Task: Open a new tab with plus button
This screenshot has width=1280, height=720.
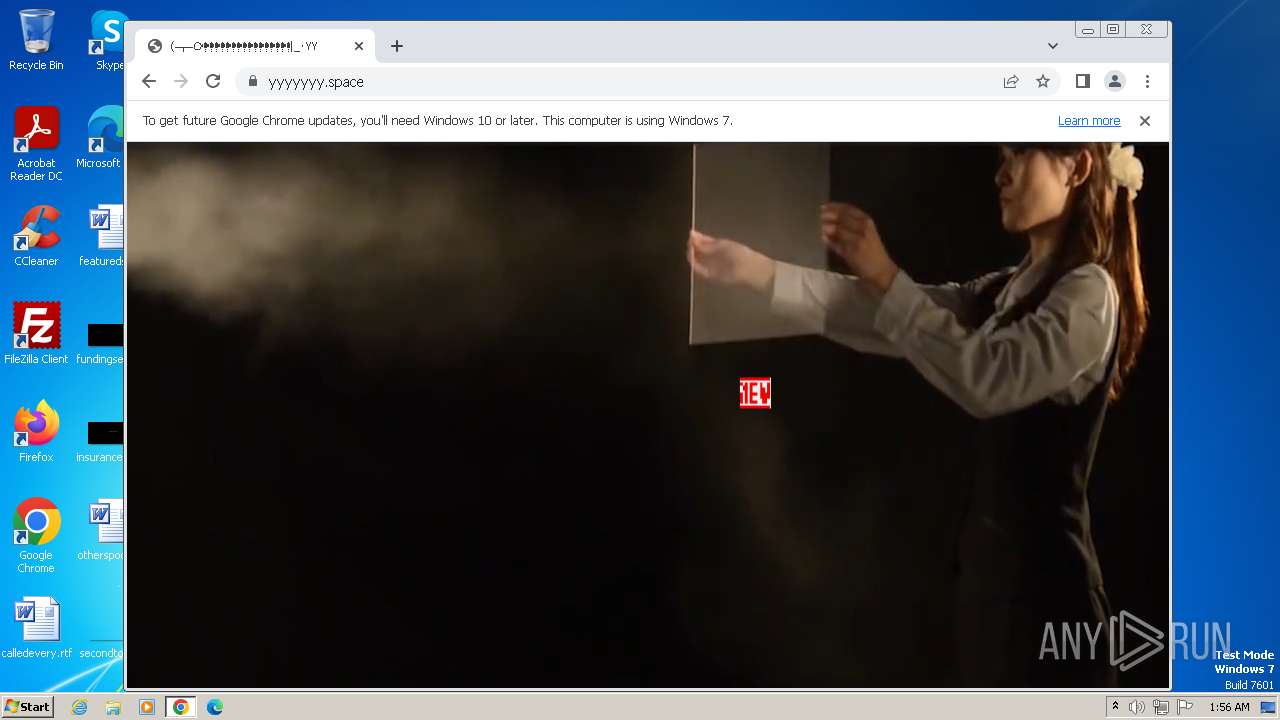Action: point(397,46)
